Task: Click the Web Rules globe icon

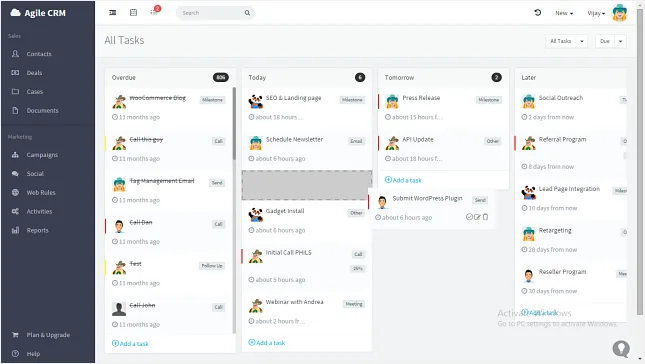Action: (x=15, y=192)
